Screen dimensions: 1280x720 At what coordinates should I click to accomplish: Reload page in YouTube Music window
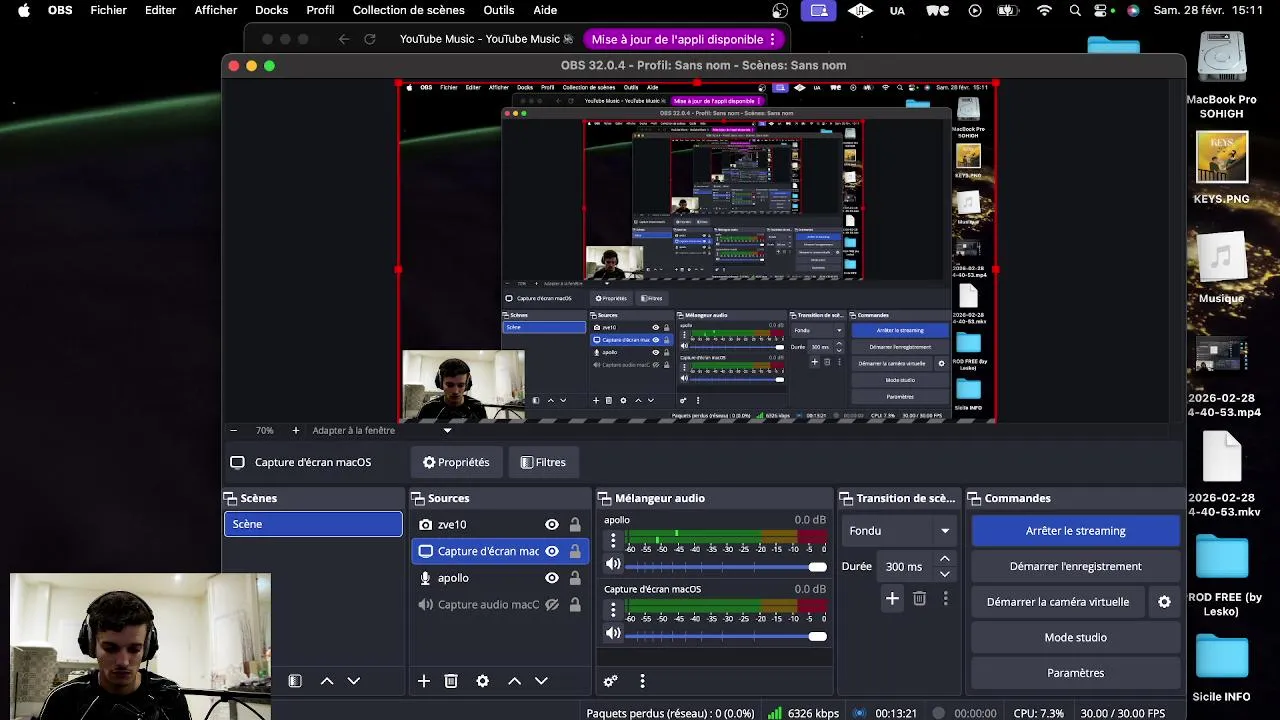click(370, 39)
